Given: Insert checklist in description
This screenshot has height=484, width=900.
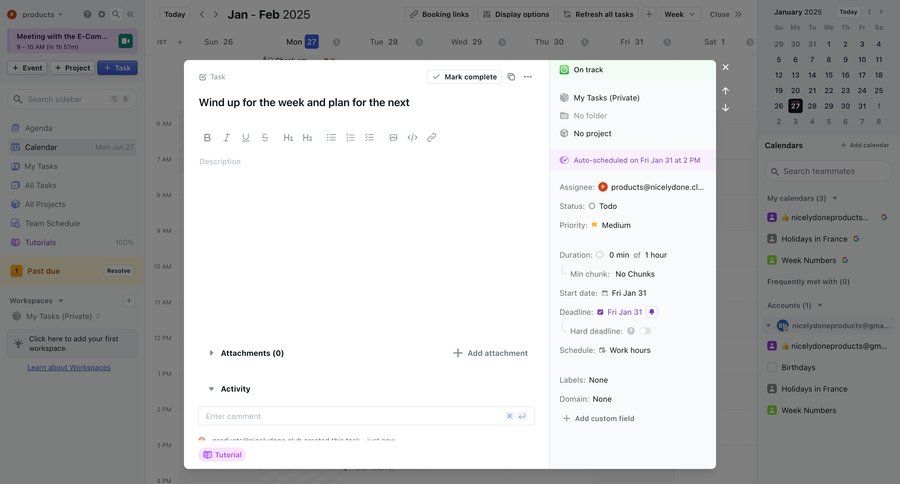Looking at the screenshot, I should tap(370, 137).
